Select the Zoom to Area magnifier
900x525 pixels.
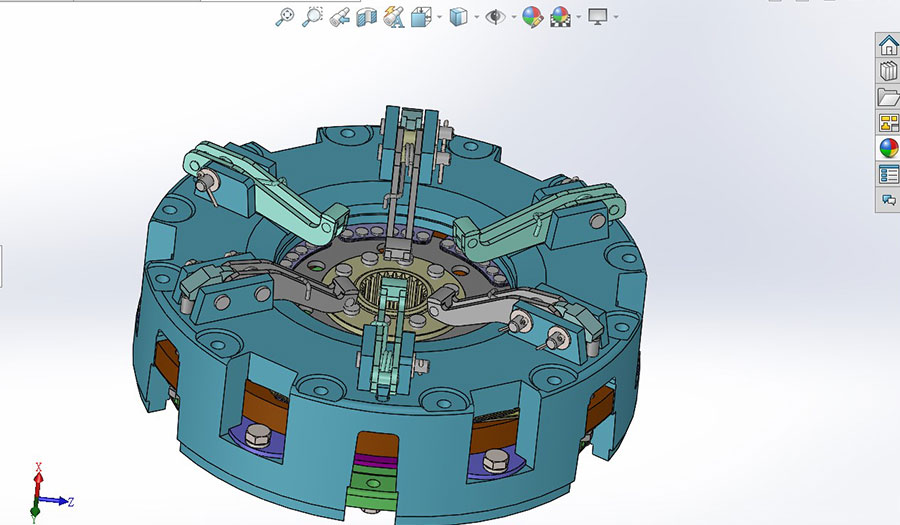(x=312, y=17)
